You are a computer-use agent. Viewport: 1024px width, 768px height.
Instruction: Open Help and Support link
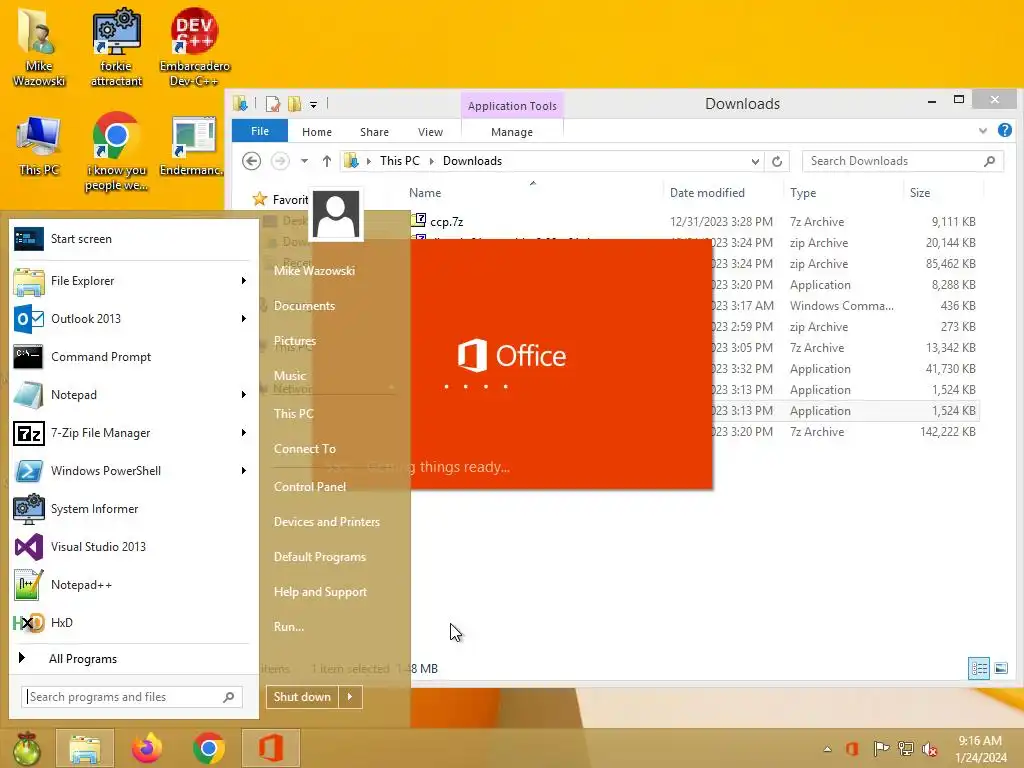point(320,592)
